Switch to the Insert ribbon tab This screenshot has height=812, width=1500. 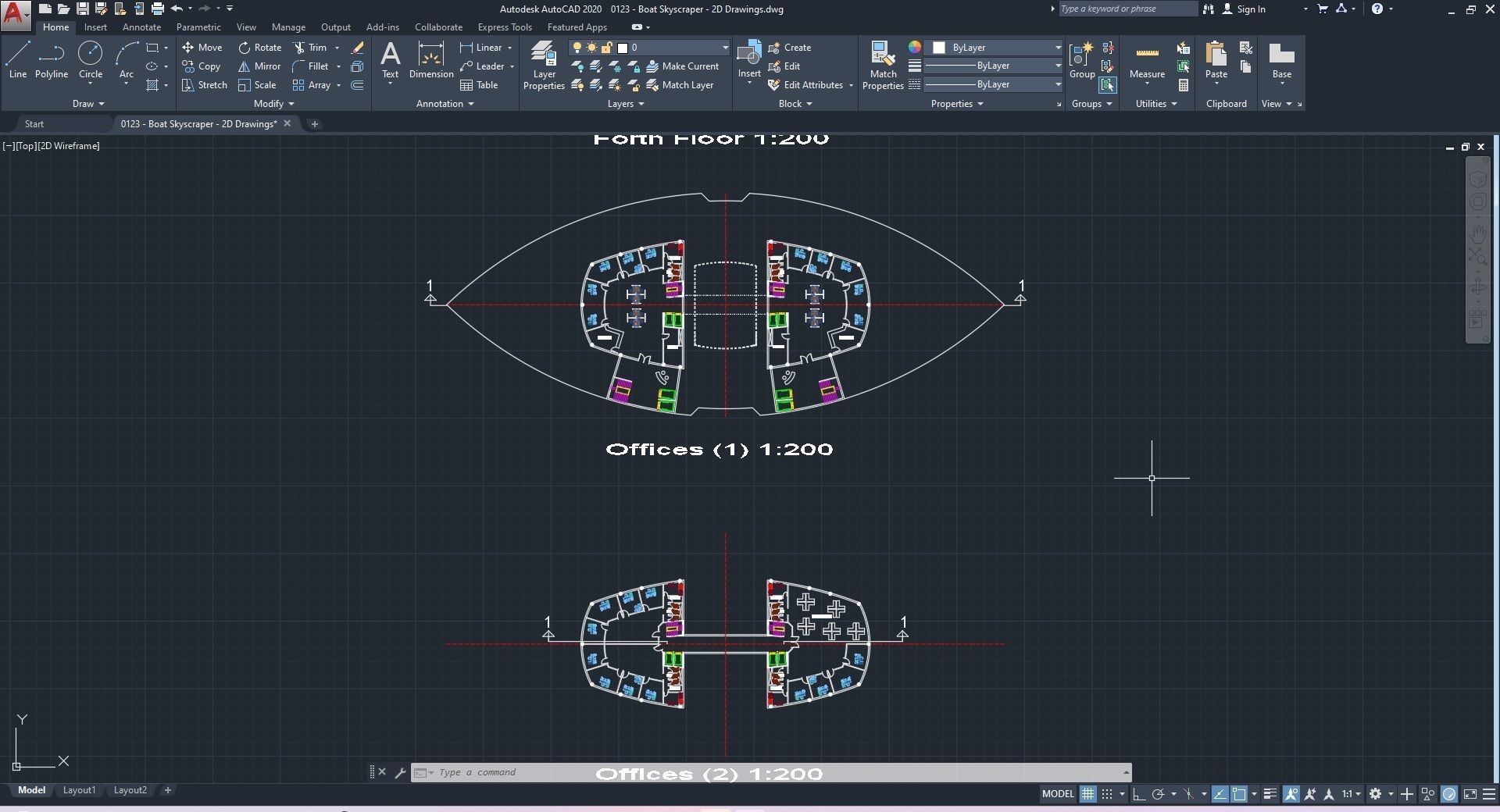[95, 27]
